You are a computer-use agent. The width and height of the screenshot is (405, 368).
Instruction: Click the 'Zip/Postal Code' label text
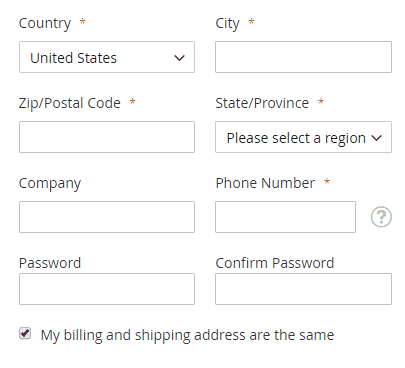coord(70,103)
